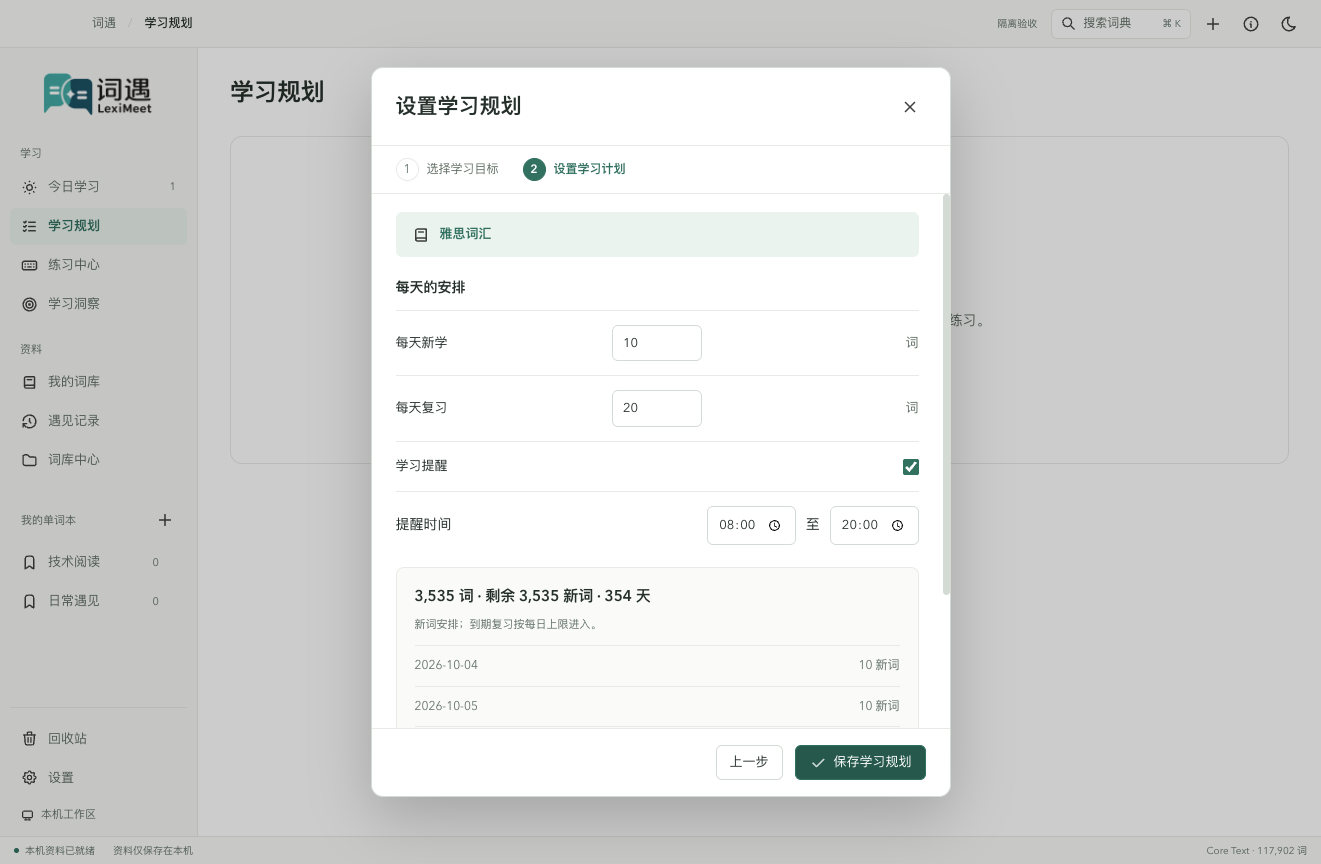The width and height of the screenshot is (1321, 864).
Task: Click the info icon in top bar
Action: (1251, 24)
